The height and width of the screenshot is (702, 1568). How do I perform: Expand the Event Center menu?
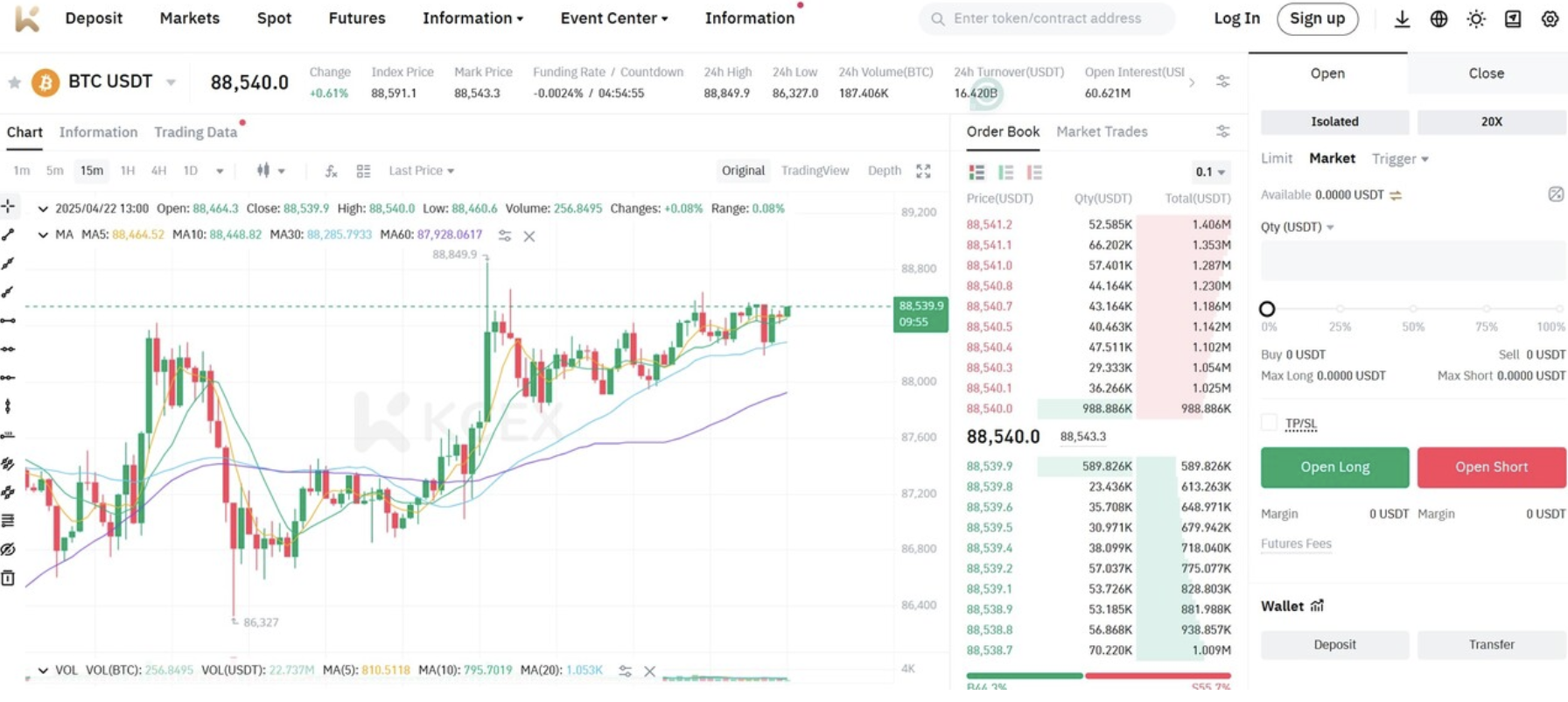(613, 18)
